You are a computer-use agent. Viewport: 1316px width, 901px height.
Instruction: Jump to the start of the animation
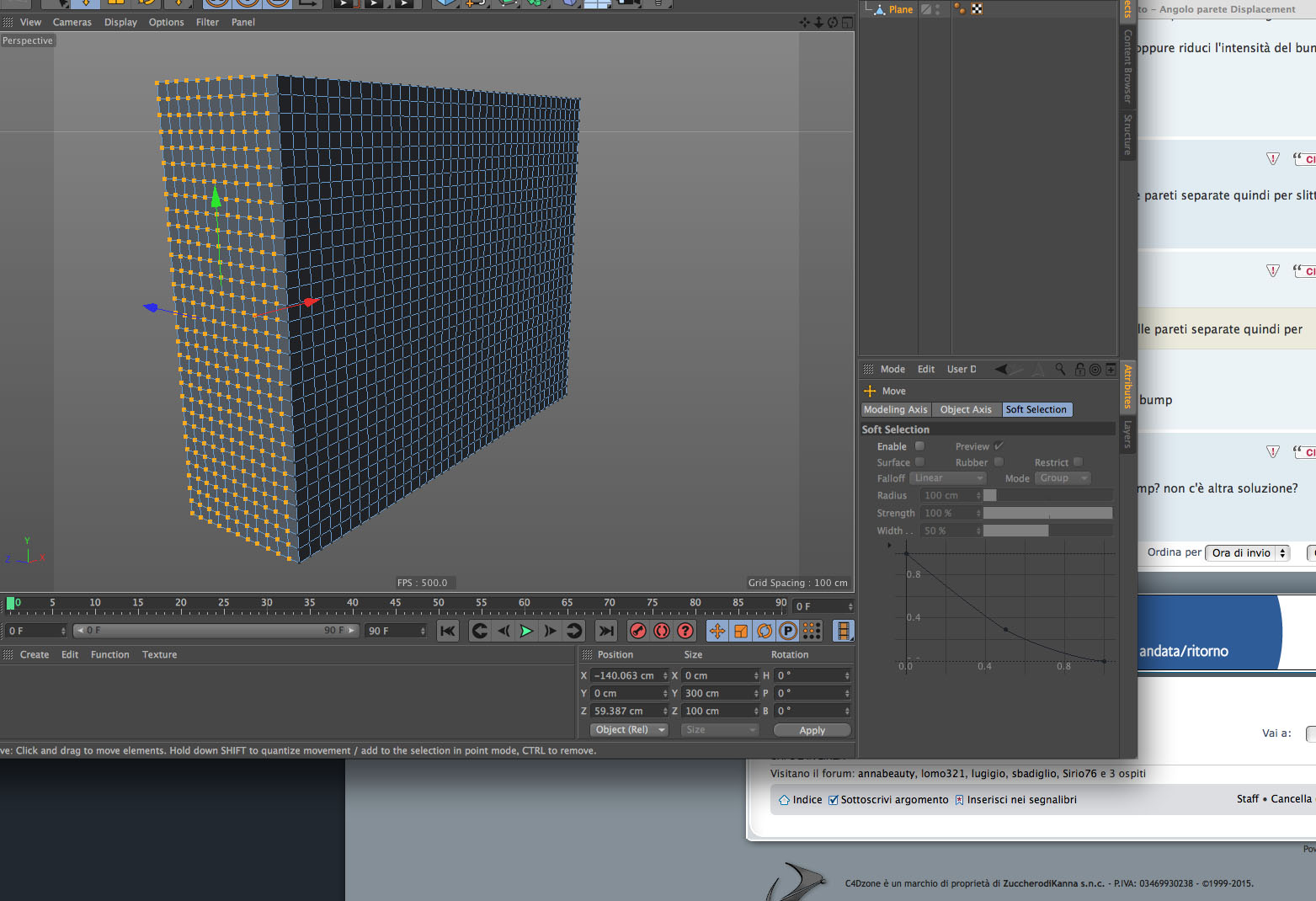tap(448, 631)
